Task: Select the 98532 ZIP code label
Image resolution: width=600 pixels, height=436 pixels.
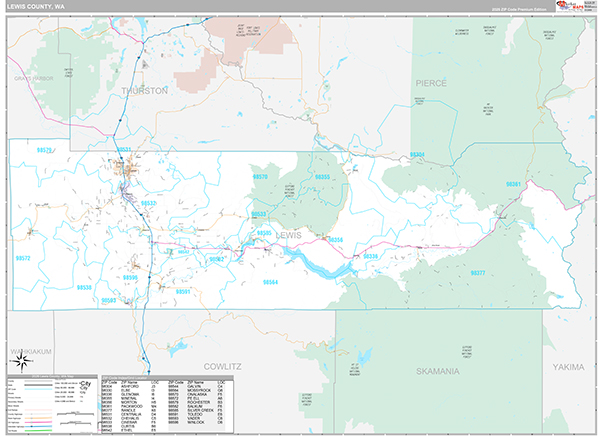Action: (147, 203)
